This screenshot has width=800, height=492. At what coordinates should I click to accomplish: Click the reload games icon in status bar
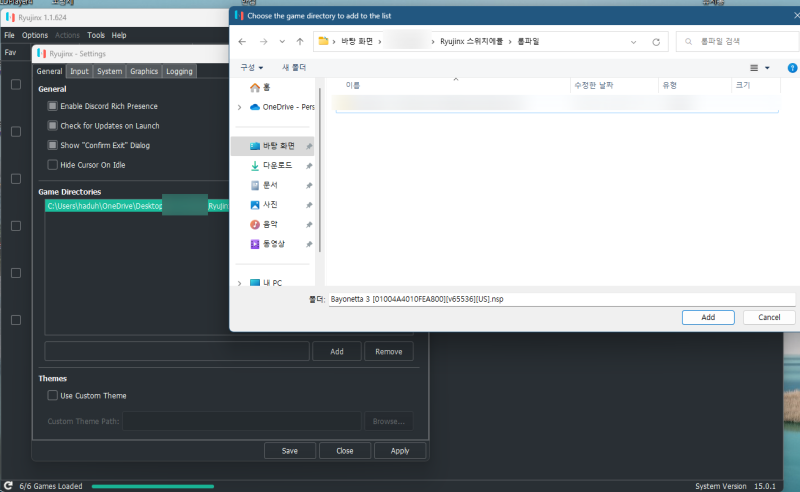click(8, 486)
